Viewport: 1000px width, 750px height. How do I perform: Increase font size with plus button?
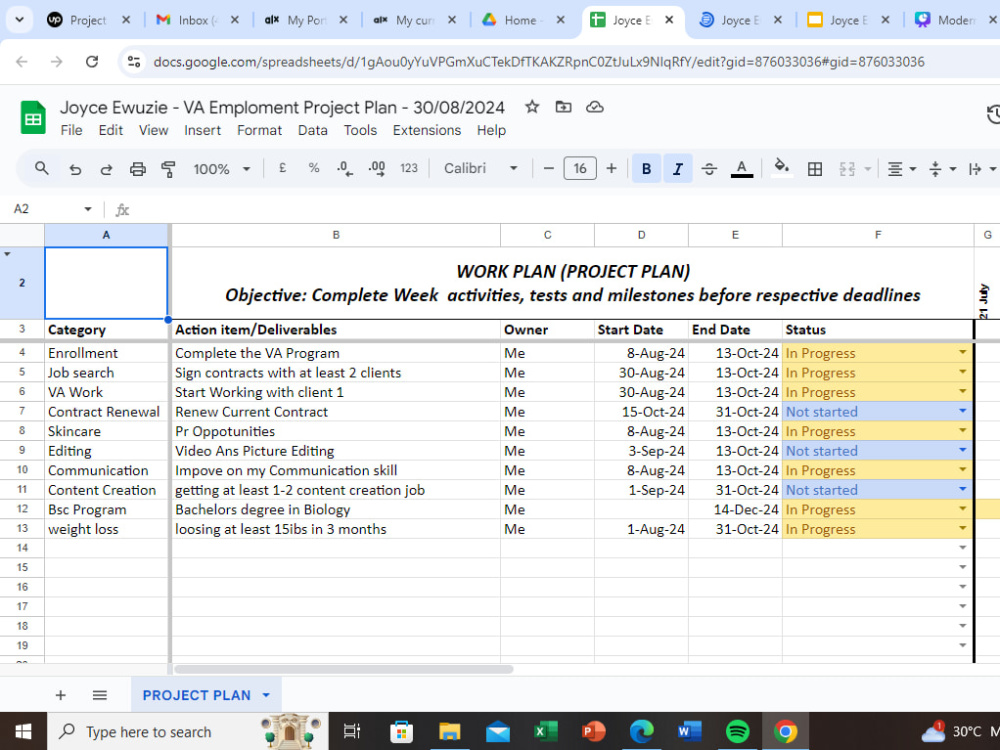(612, 168)
